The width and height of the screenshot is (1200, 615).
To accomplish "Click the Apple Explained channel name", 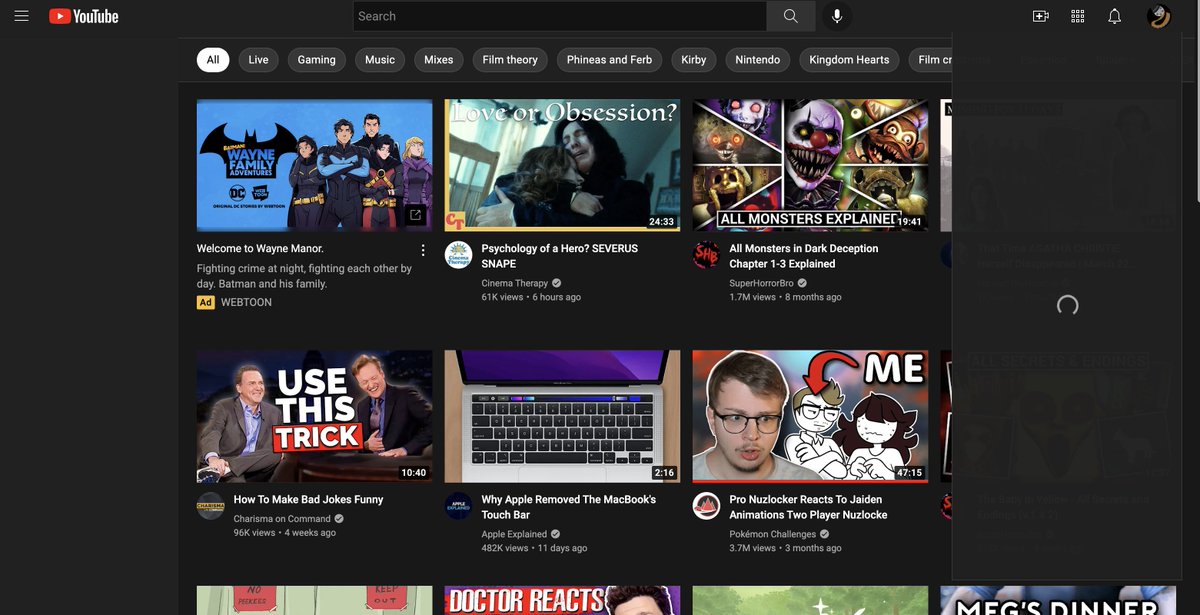I will [514, 534].
